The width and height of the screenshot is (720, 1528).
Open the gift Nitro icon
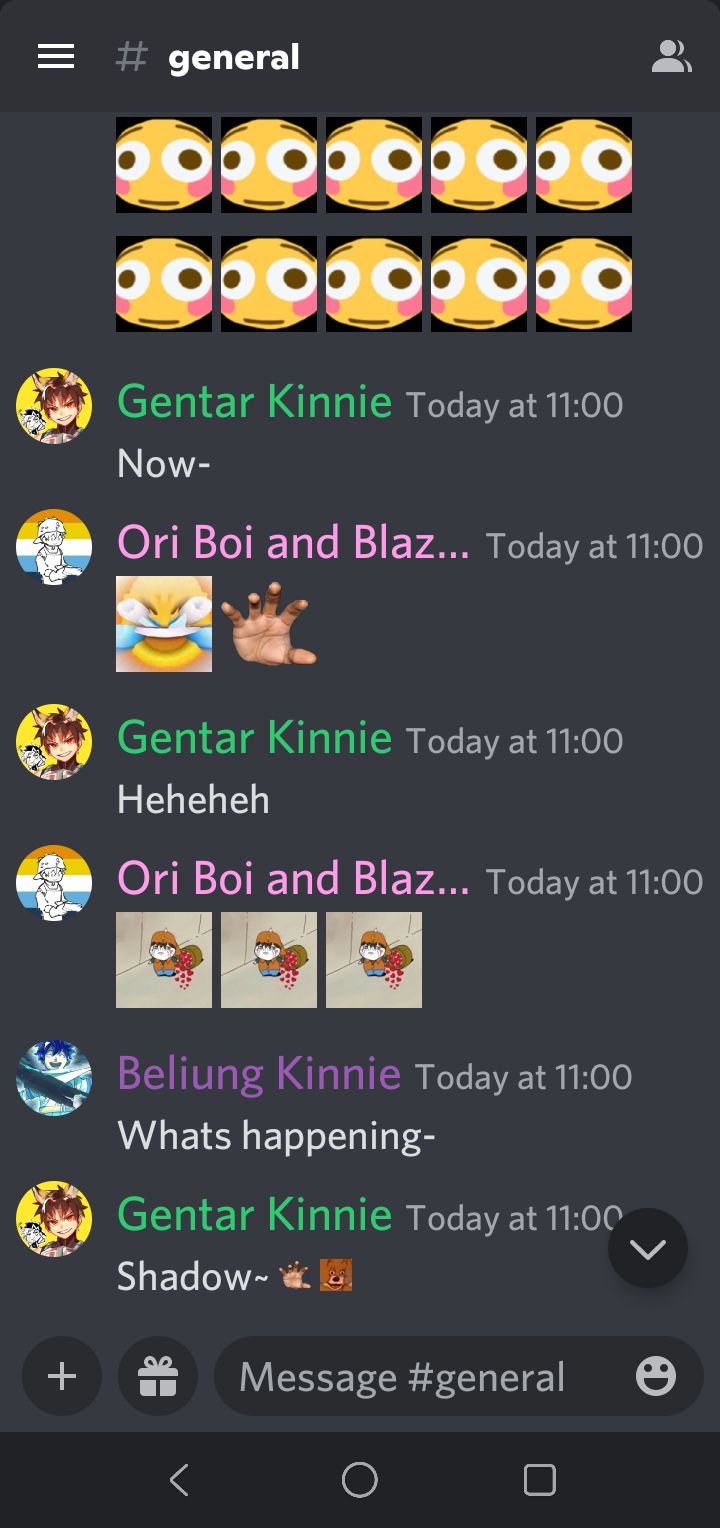[x=158, y=1376]
